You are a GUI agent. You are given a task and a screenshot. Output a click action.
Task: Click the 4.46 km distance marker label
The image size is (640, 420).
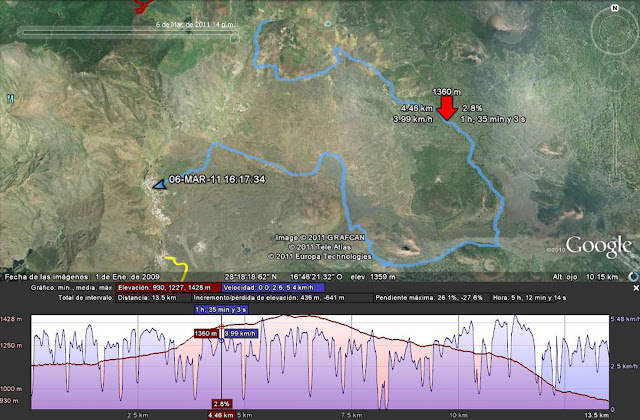pyautogui.click(x=221, y=416)
